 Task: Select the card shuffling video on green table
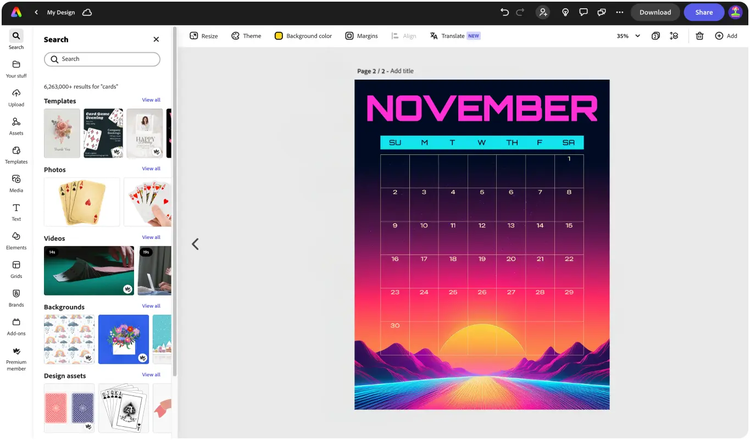point(89,271)
